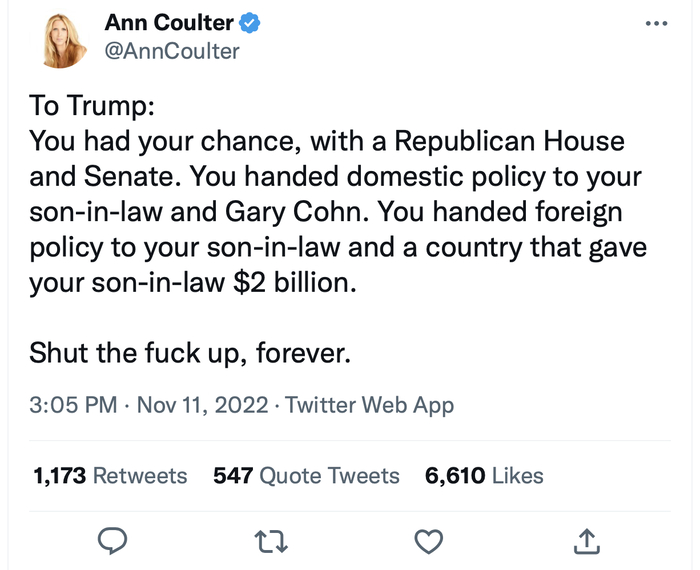
Task: View the 1,173 Retweets list
Action: (x=110, y=476)
